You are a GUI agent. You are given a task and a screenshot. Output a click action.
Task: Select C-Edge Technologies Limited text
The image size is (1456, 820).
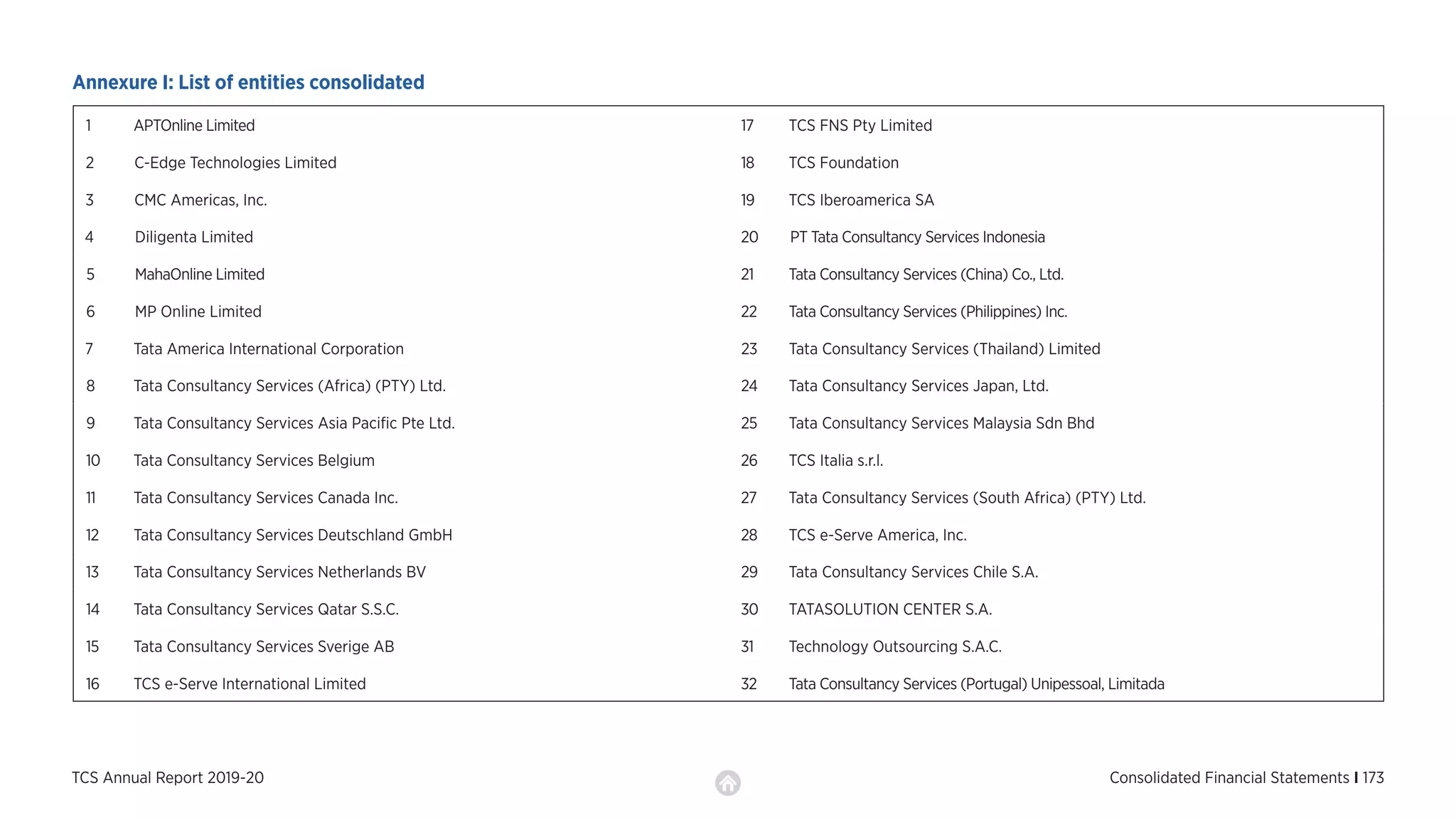235,163
